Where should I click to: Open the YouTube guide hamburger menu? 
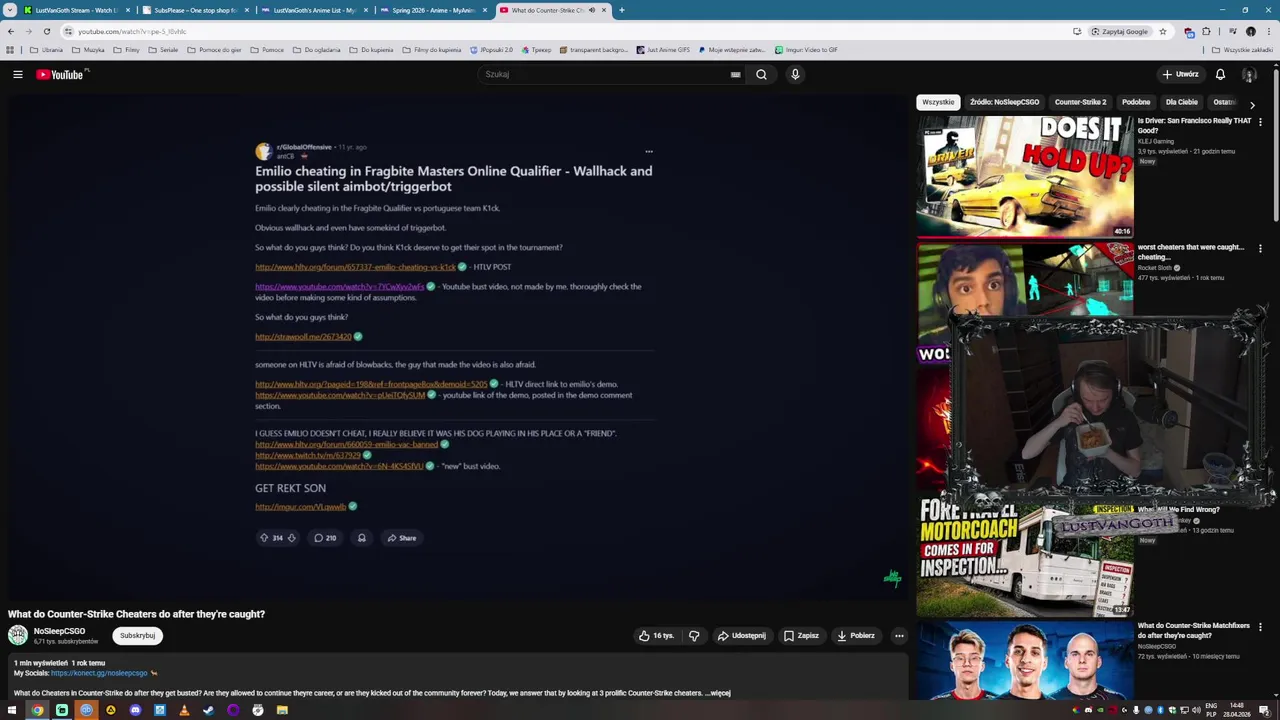coord(17,74)
